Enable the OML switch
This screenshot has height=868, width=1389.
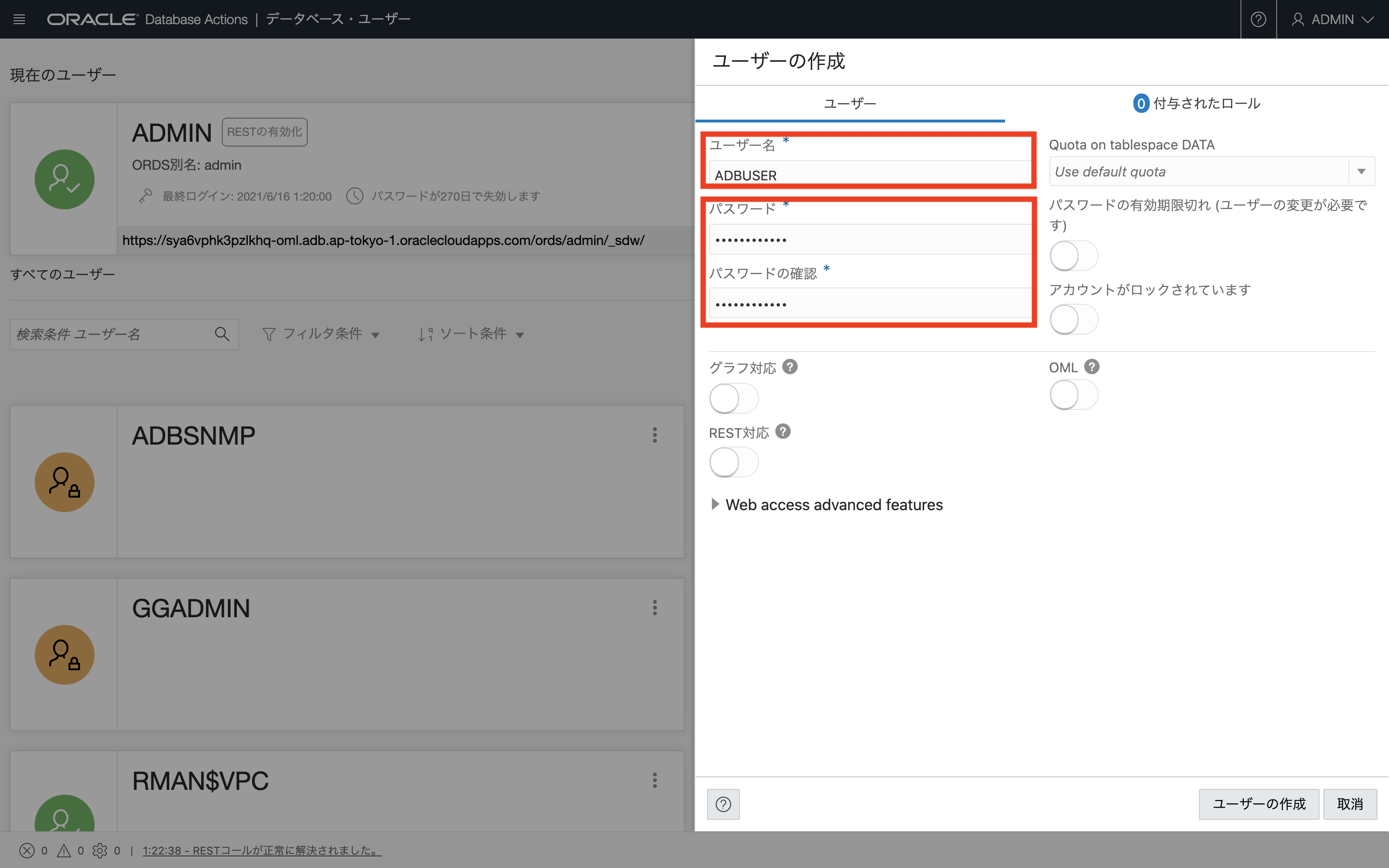[1073, 395]
